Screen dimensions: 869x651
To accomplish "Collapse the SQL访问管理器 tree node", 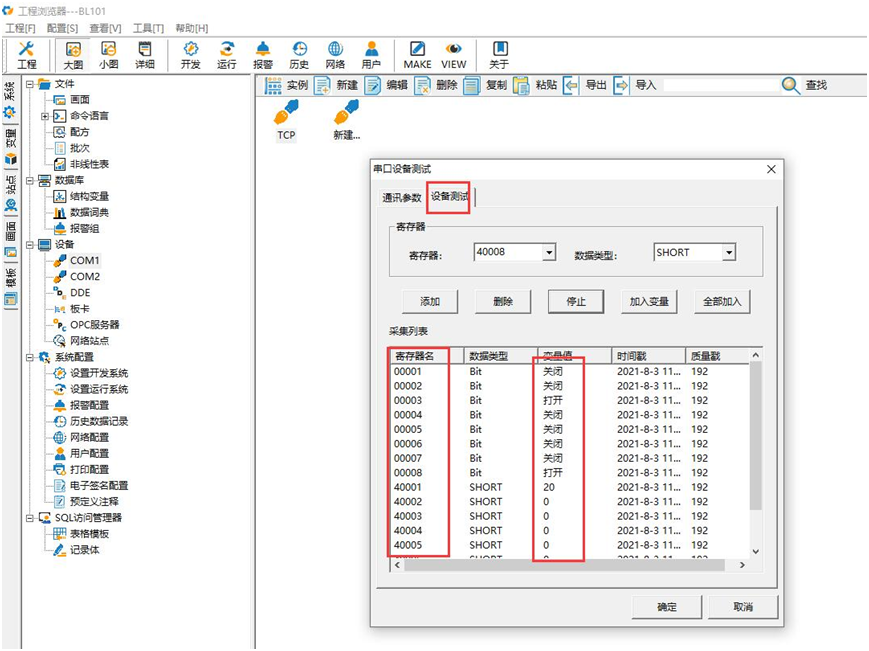I will coord(29,518).
